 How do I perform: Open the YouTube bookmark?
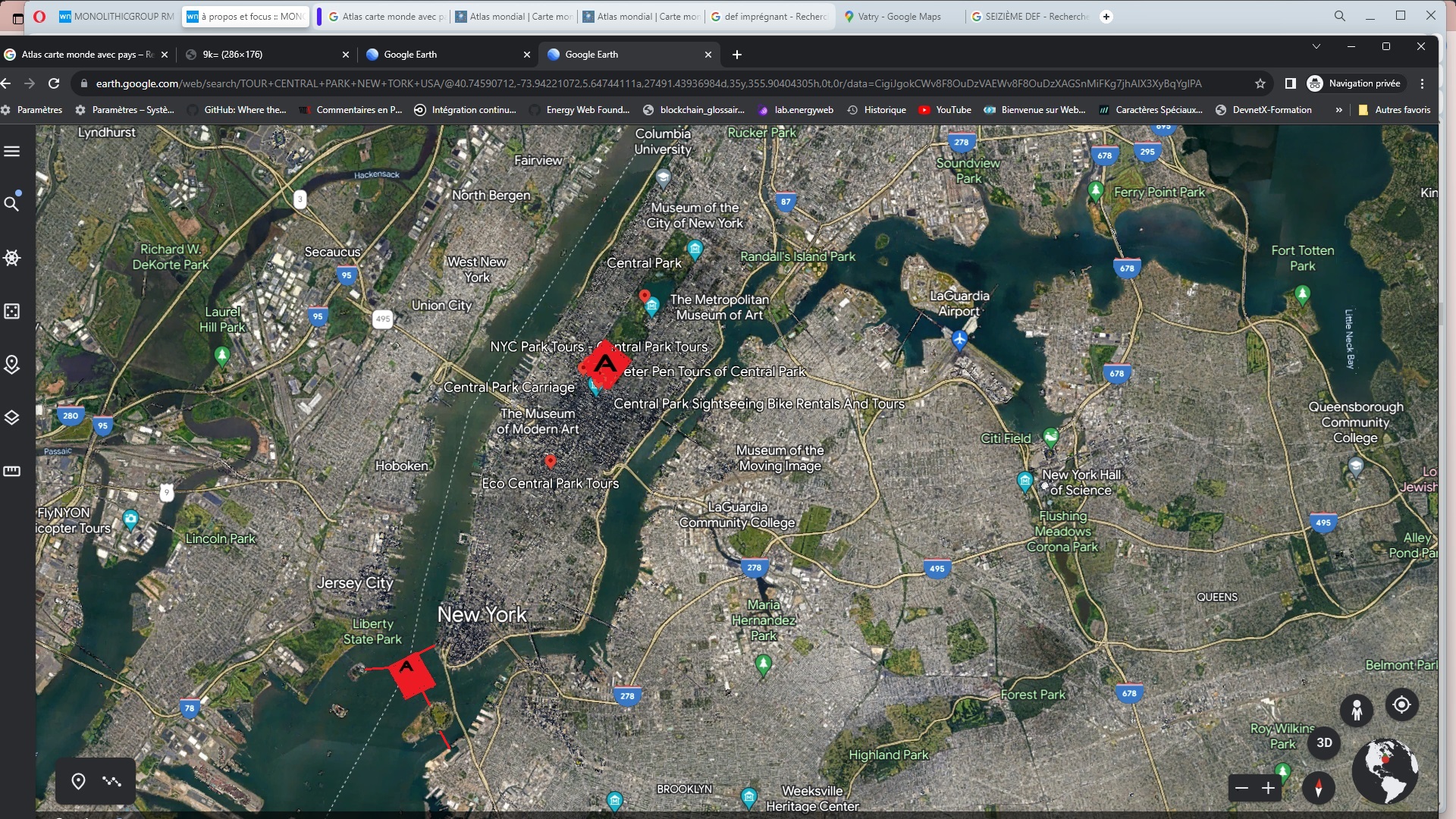pyautogui.click(x=945, y=110)
